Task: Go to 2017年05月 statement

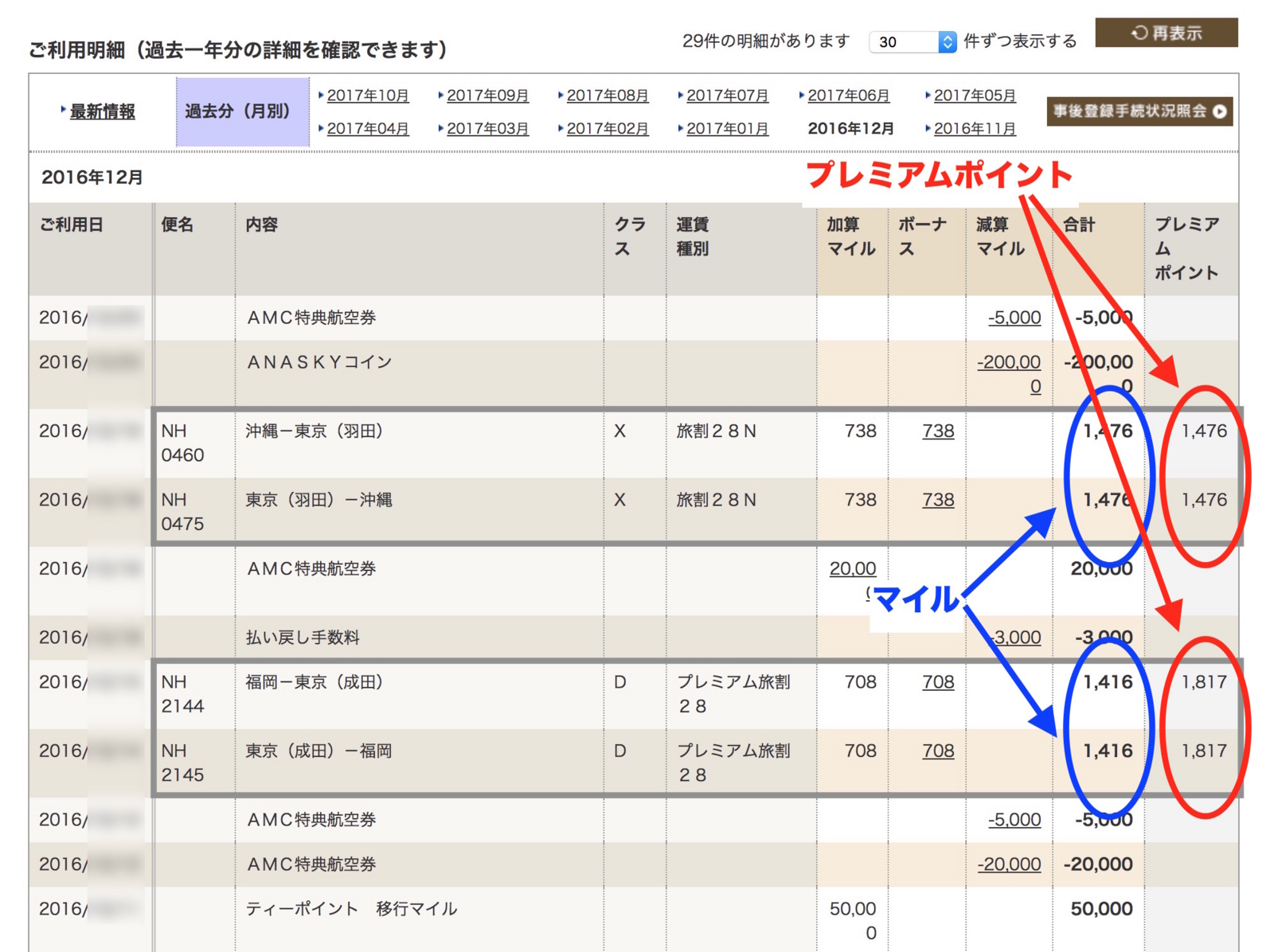Action: click(x=975, y=96)
